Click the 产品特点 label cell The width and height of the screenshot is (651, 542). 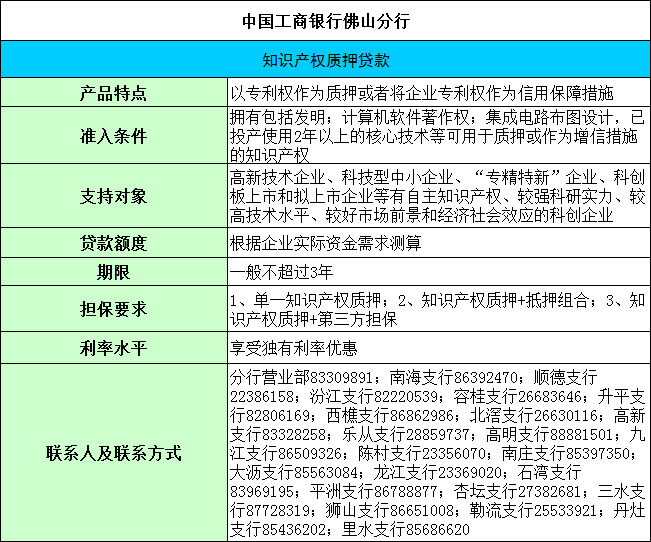pos(114,92)
